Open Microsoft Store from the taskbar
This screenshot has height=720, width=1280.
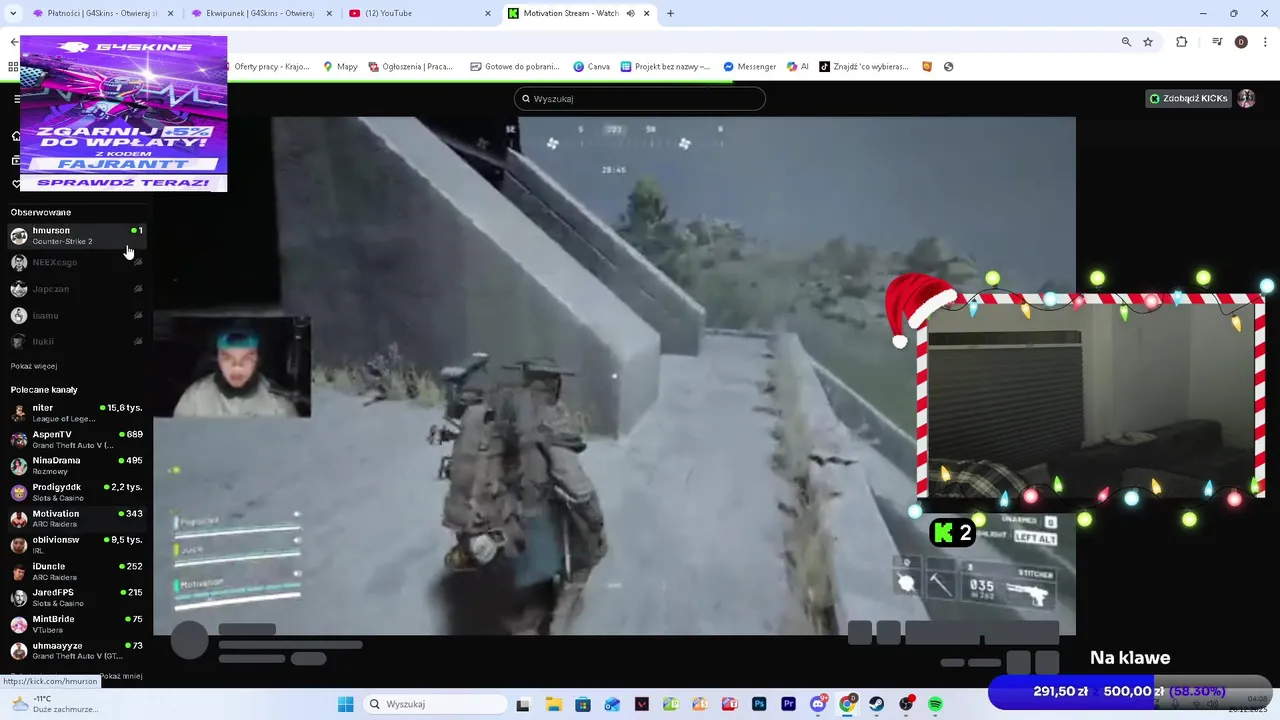coord(582,704)
